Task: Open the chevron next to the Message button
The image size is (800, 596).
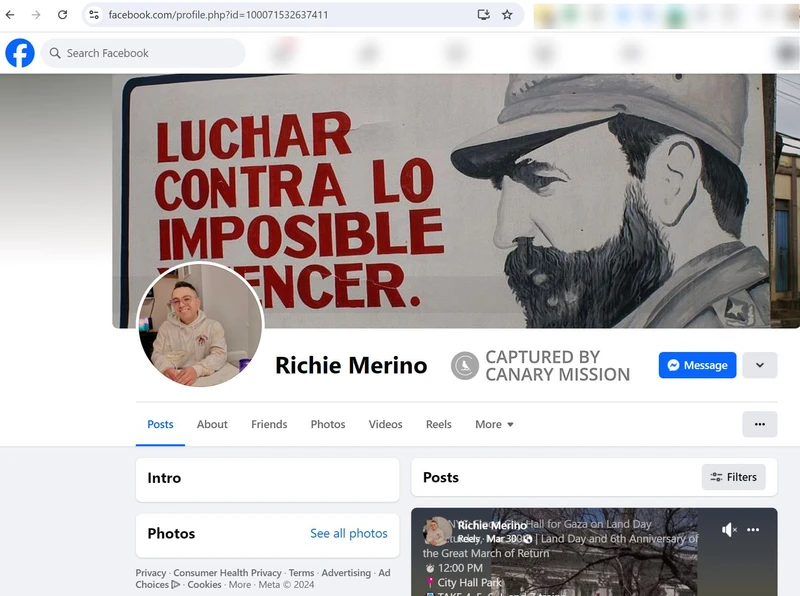Action: tap(759, 365)
